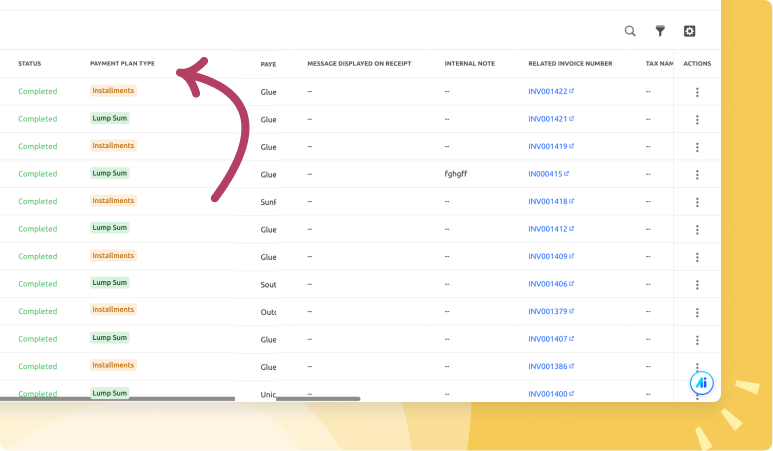
Task: Open the search magnifier icon
Action: point(630,31)
